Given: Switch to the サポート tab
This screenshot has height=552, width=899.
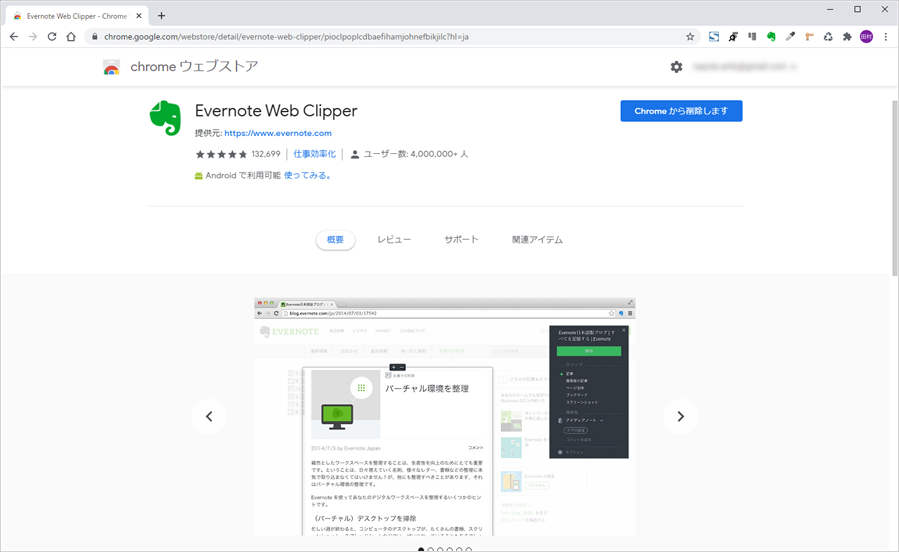Looking at the screenshot, I should pos(461,240).
